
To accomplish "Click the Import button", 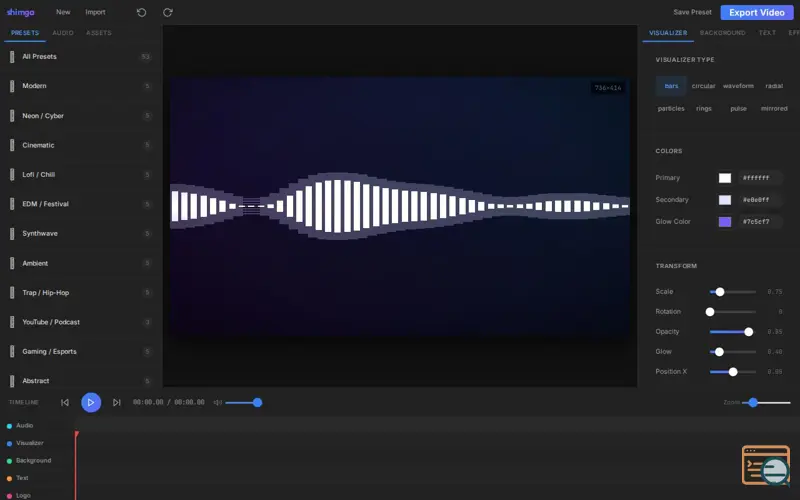I will coord(95,12).
